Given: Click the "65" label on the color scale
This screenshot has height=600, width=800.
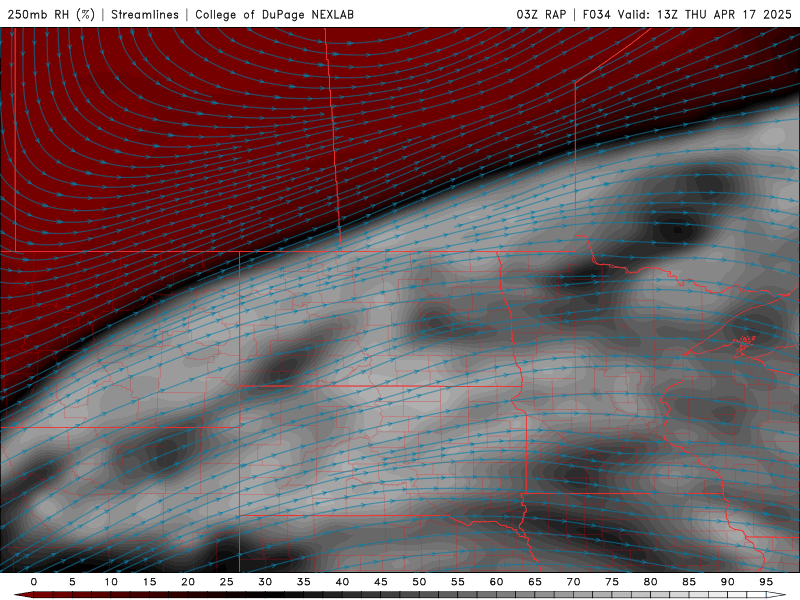Looking at the screenshot, I should [535, 582].
